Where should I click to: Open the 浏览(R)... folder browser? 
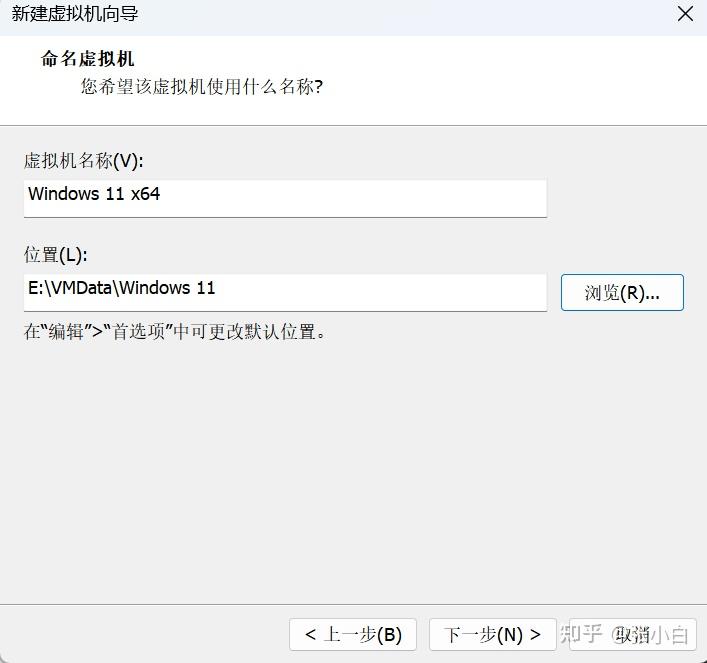622,293
